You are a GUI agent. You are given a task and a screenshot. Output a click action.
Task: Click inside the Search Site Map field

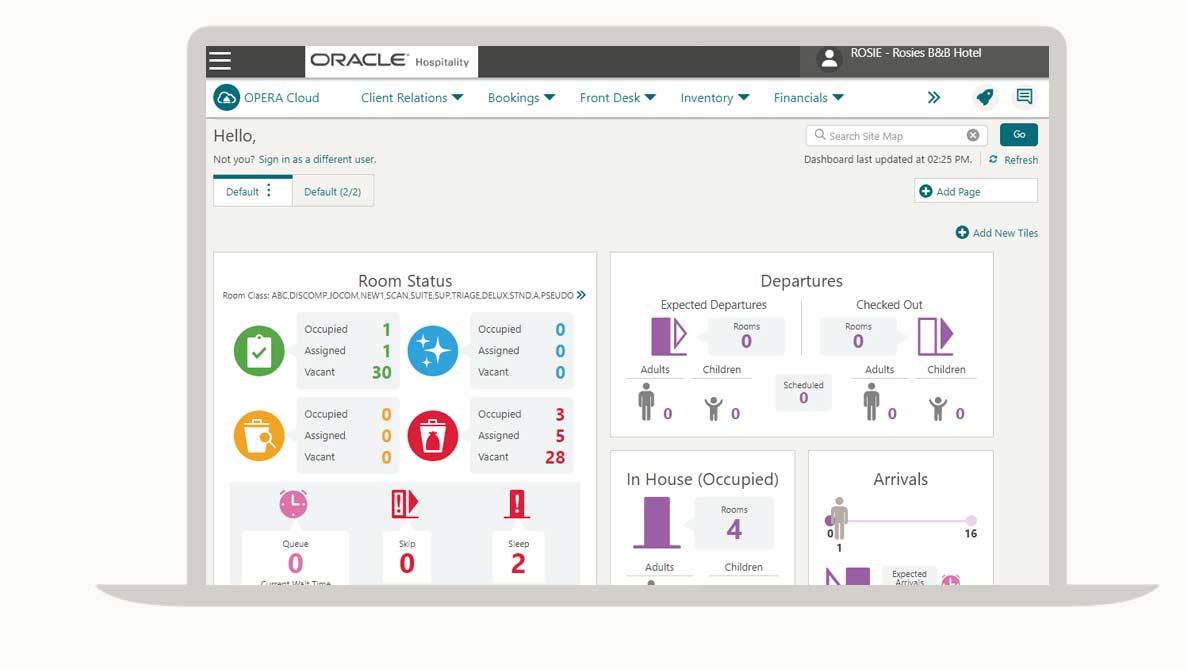pyautogui.click(x=890, y=135)
